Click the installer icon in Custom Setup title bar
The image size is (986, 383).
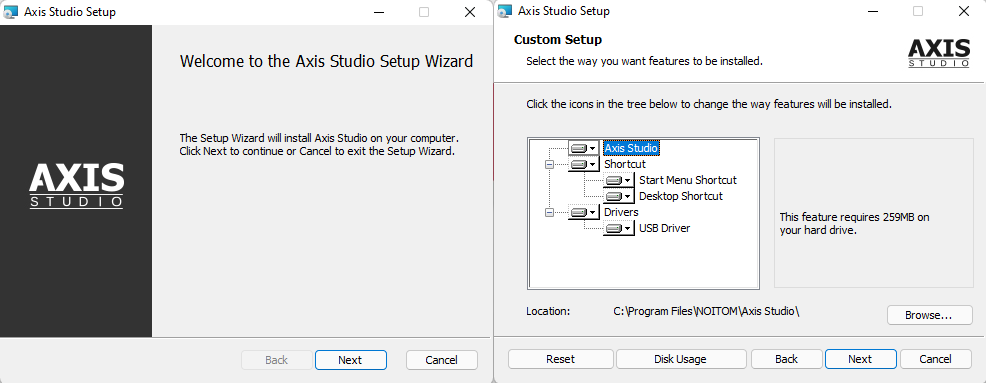504,11
